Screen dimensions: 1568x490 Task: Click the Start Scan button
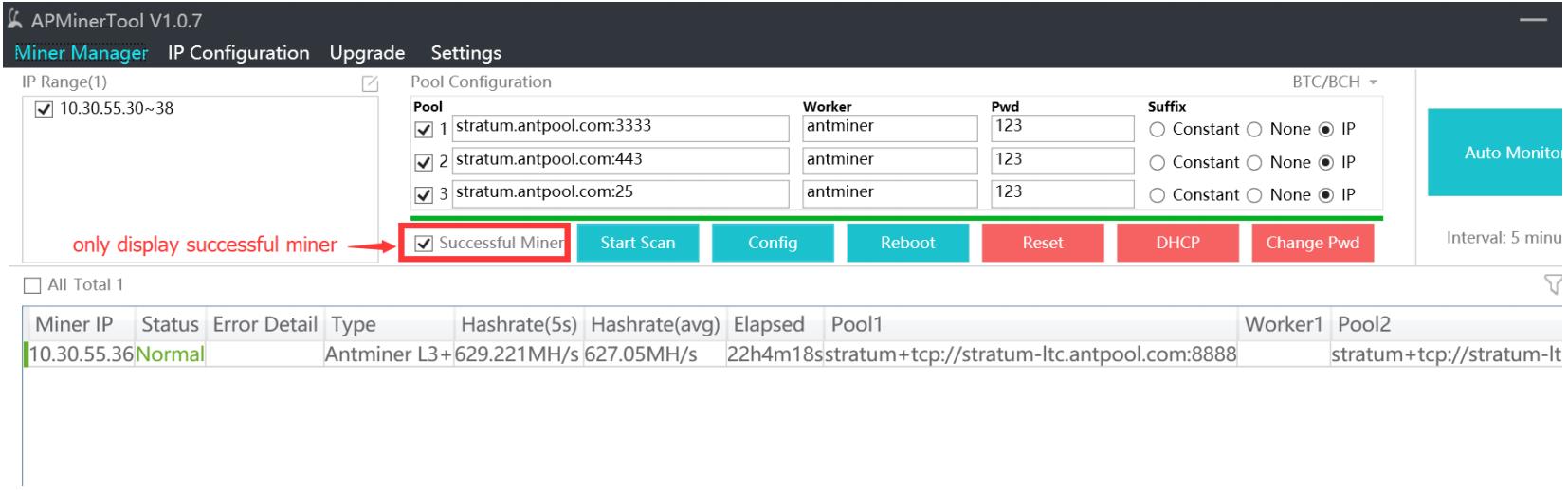pos(638,243)
